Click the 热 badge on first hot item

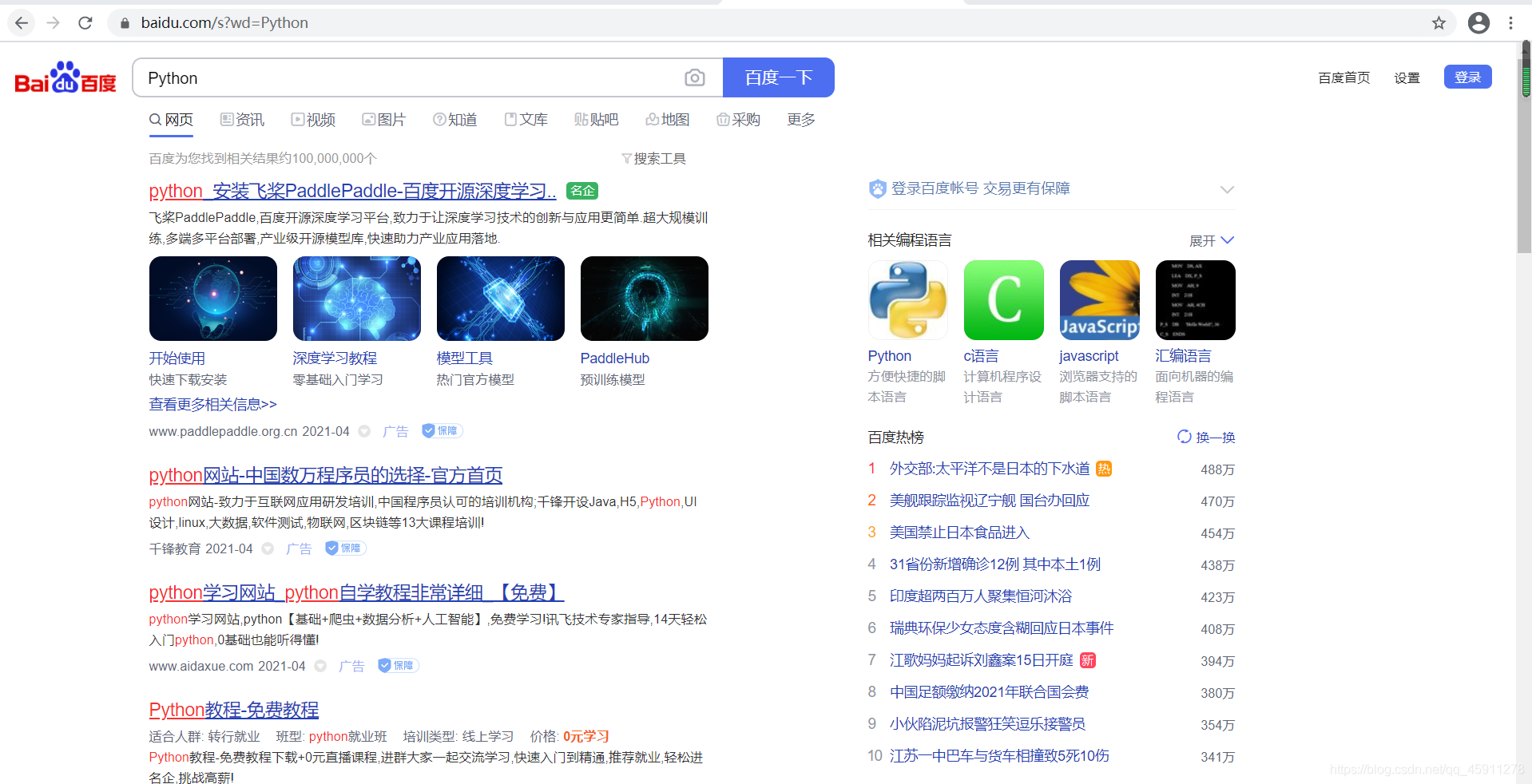[x=1104, y=469]
